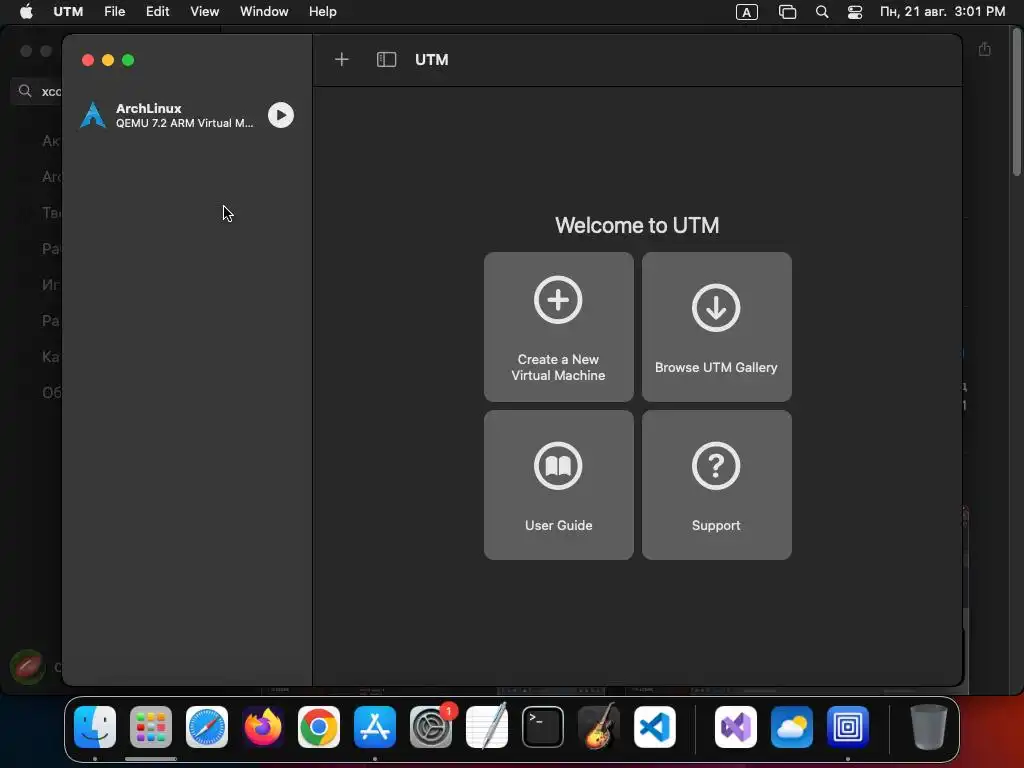Click the keyboard input source indicator

click(746, 12)
